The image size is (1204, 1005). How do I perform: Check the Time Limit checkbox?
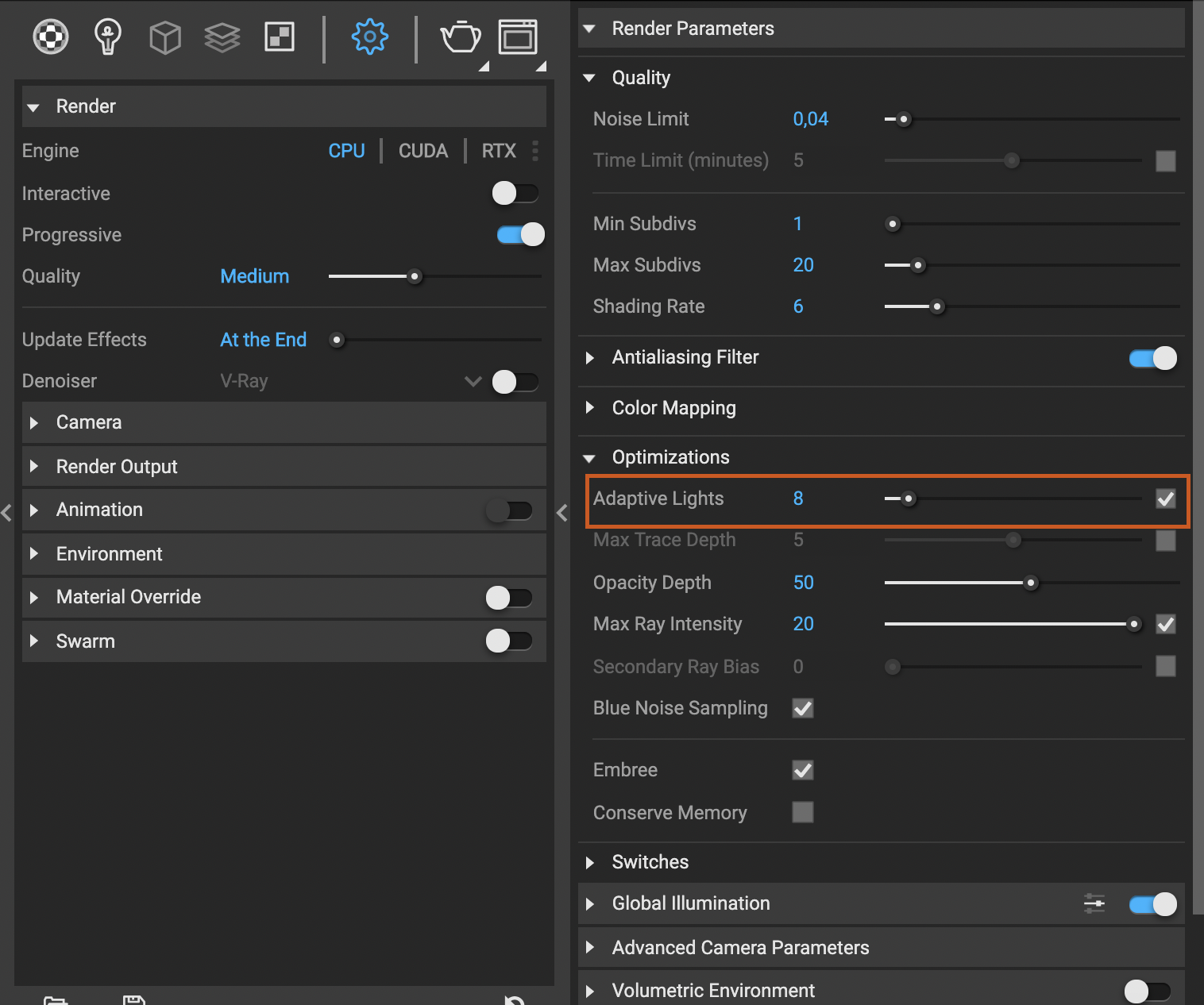pos(1166,161)
